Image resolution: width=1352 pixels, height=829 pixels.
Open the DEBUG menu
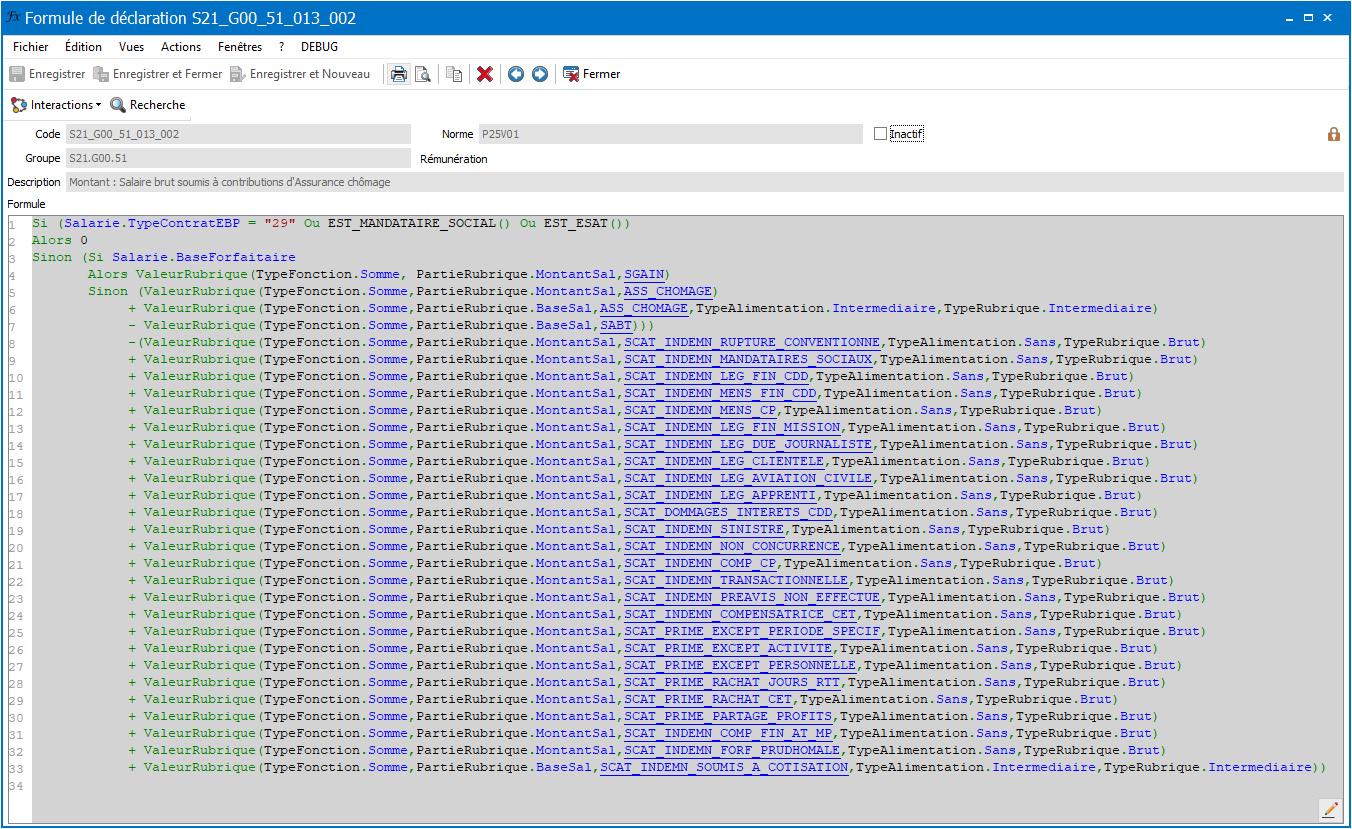[320, 47]
